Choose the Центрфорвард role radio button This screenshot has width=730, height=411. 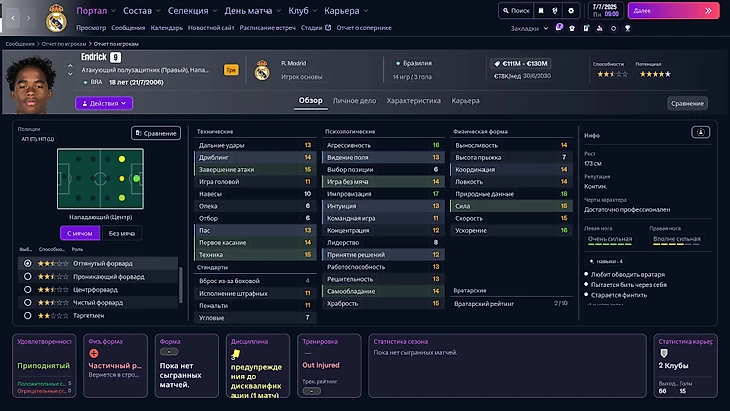[x=27, y=289]
